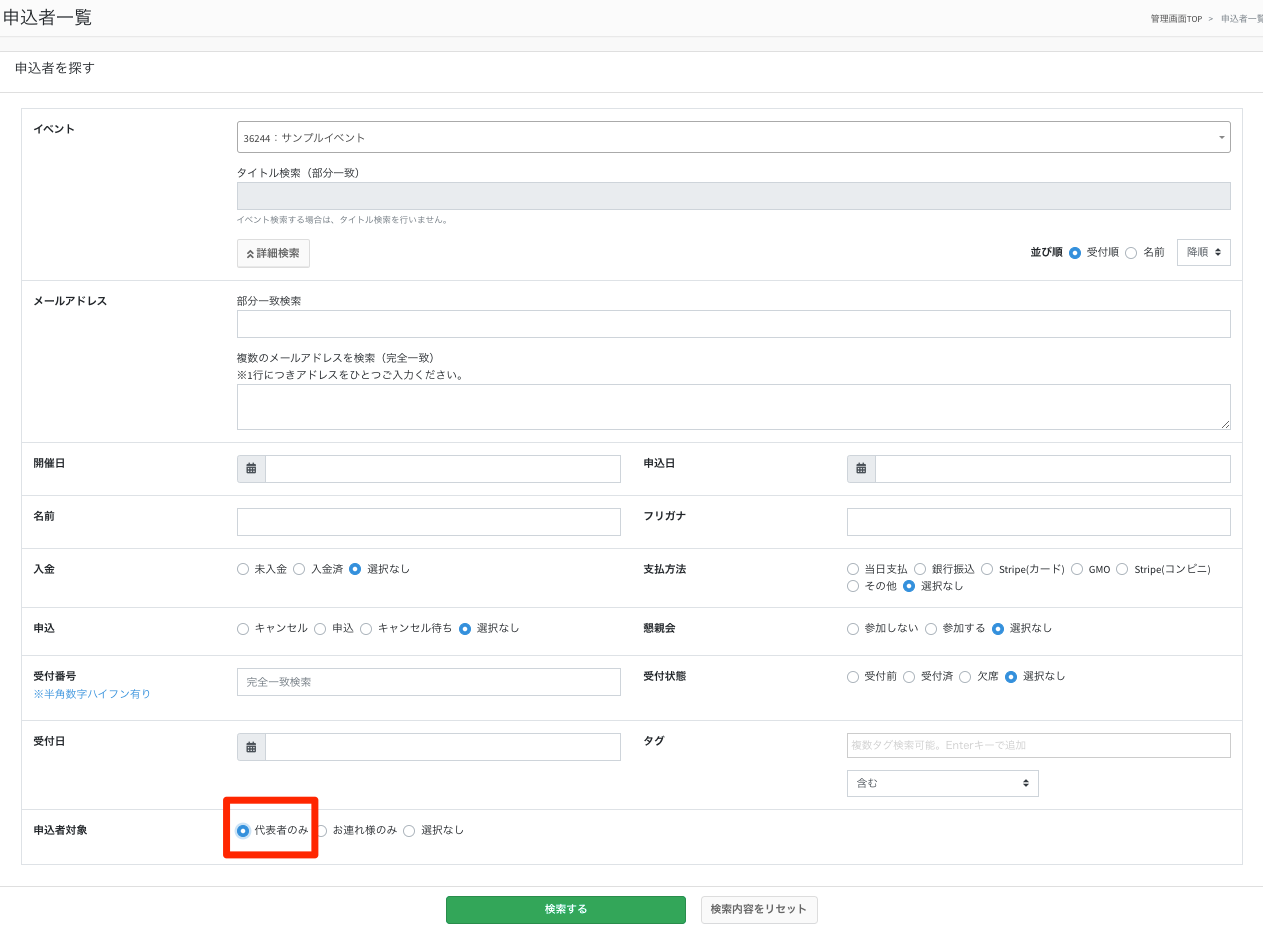Select 受付順 sort order radio
This screenshot has height=938, width=1263.
pos(1075,253)
